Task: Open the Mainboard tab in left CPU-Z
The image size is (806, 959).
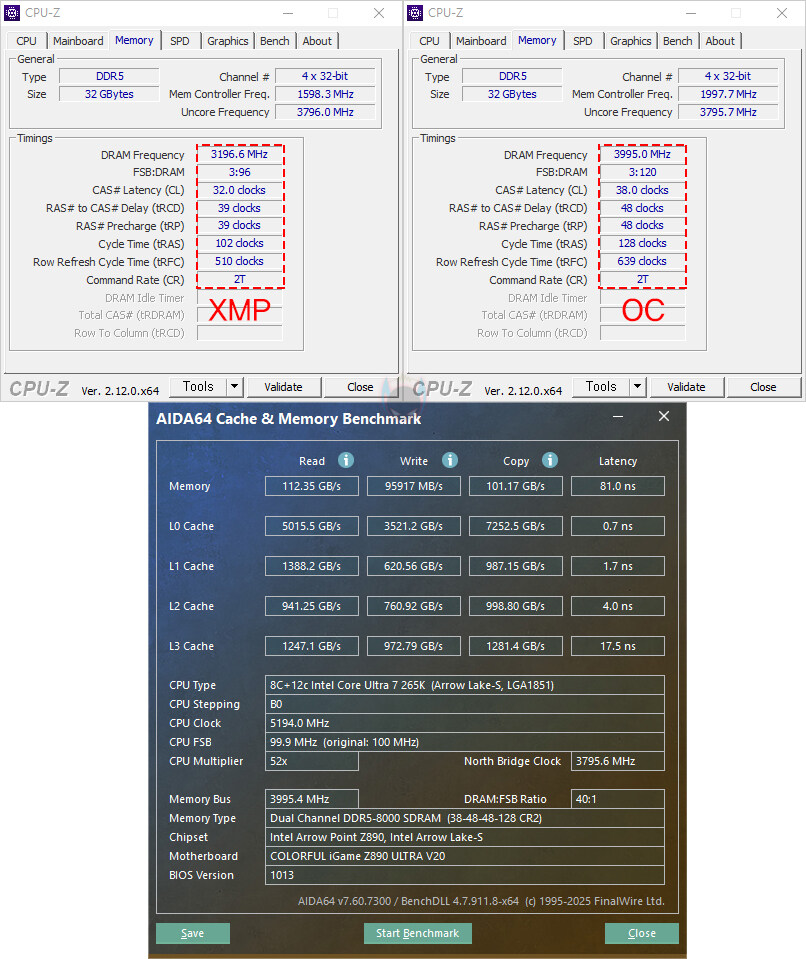Action: coord(78,41)
